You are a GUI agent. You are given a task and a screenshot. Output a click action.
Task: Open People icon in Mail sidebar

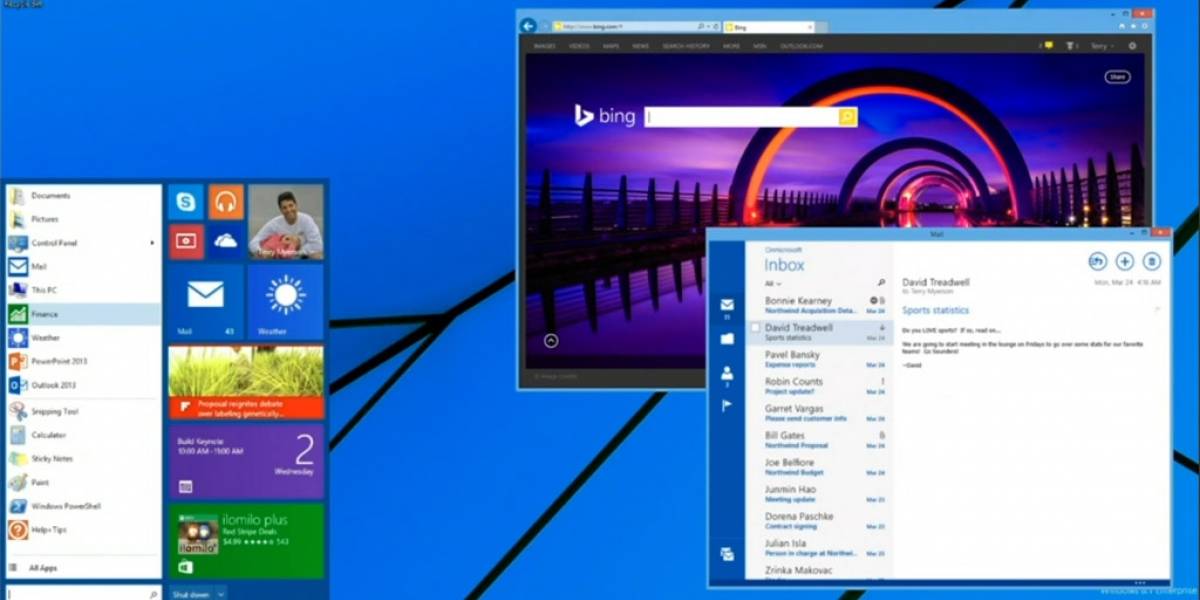coord(727,373)
